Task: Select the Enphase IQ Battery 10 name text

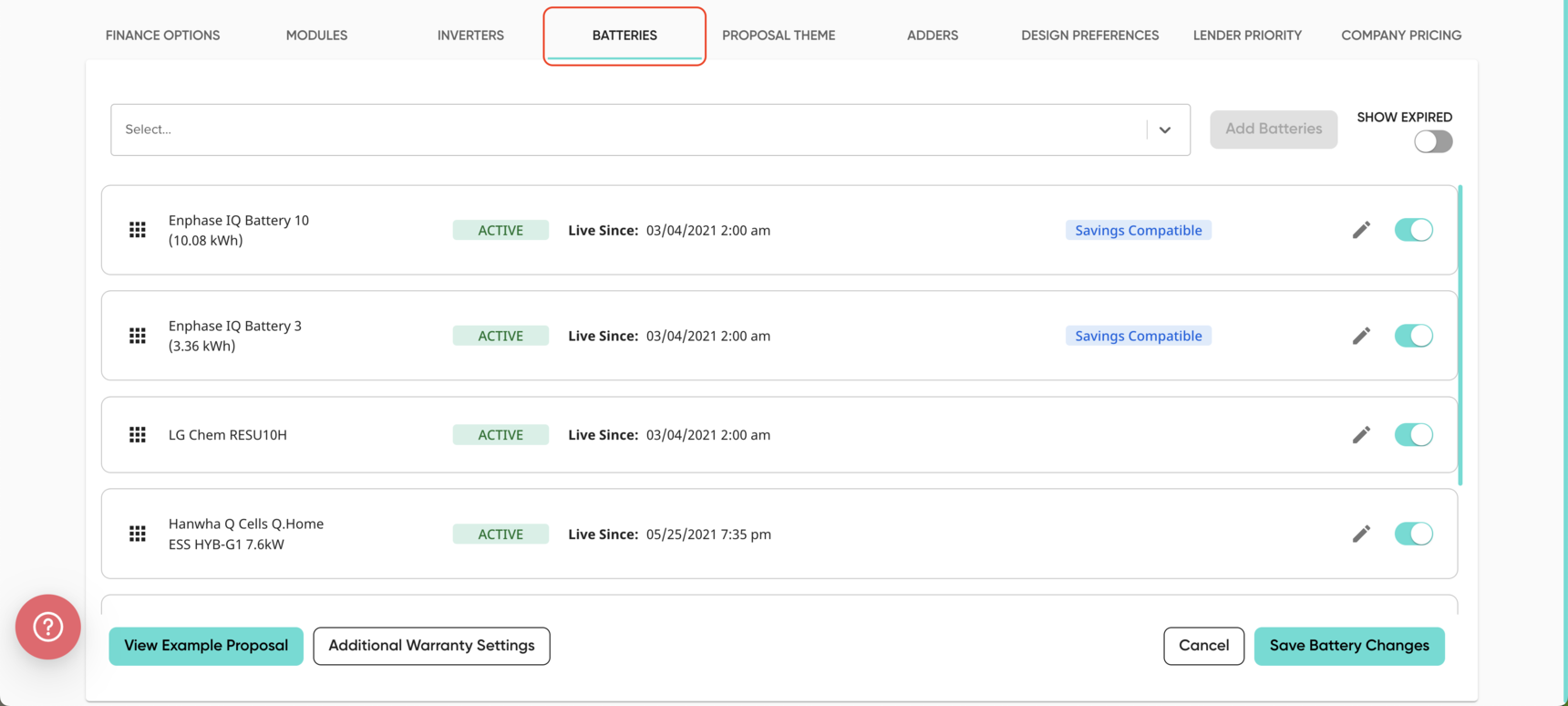Action: (x=239, y=230)
